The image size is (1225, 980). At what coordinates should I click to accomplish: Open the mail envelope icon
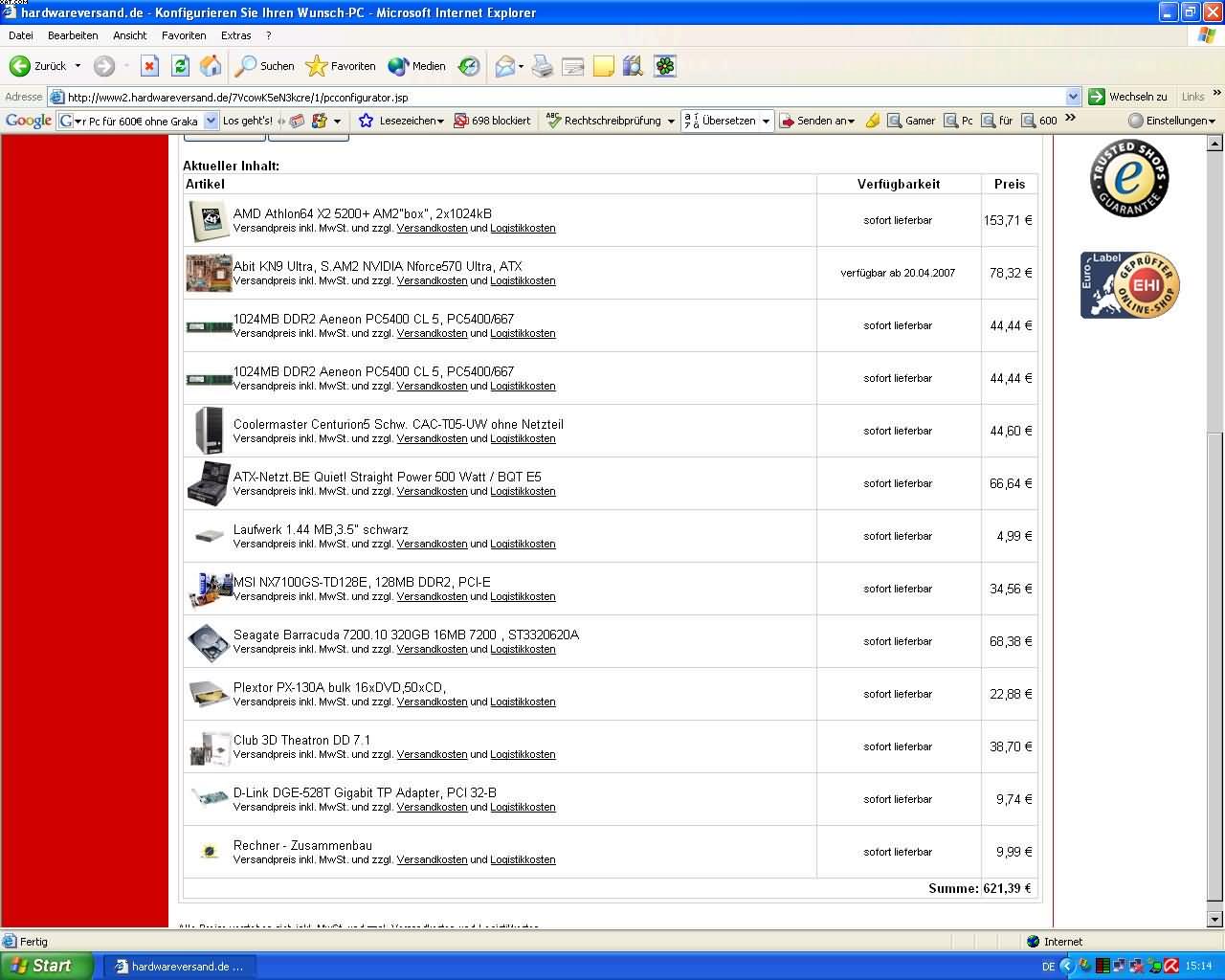pos(504,66)
